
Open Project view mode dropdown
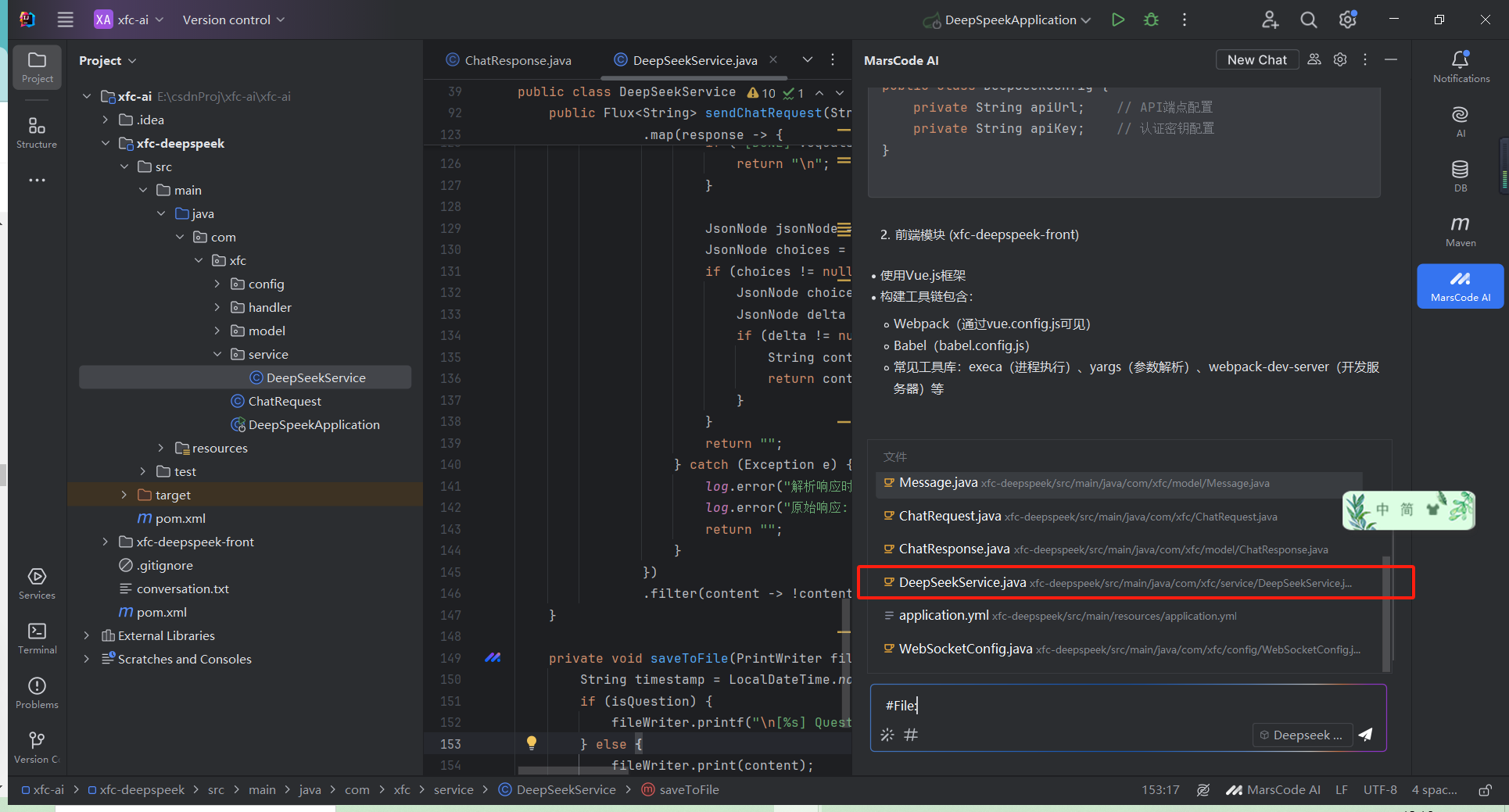[x=108, y=60]
